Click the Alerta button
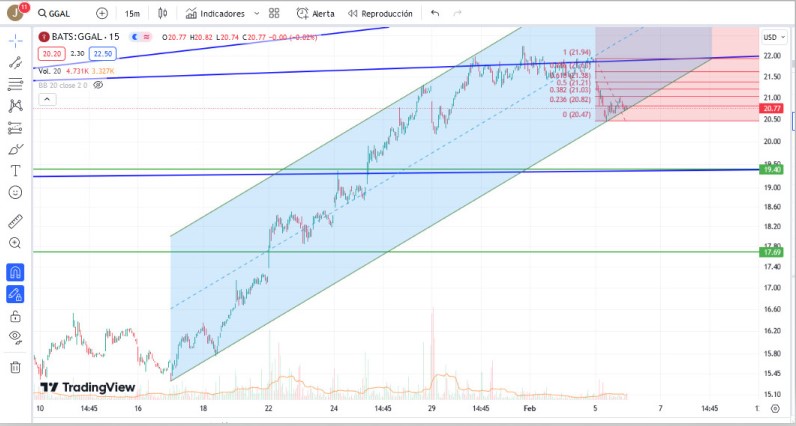This screenshot has width=796, height=426. point(316,14)
